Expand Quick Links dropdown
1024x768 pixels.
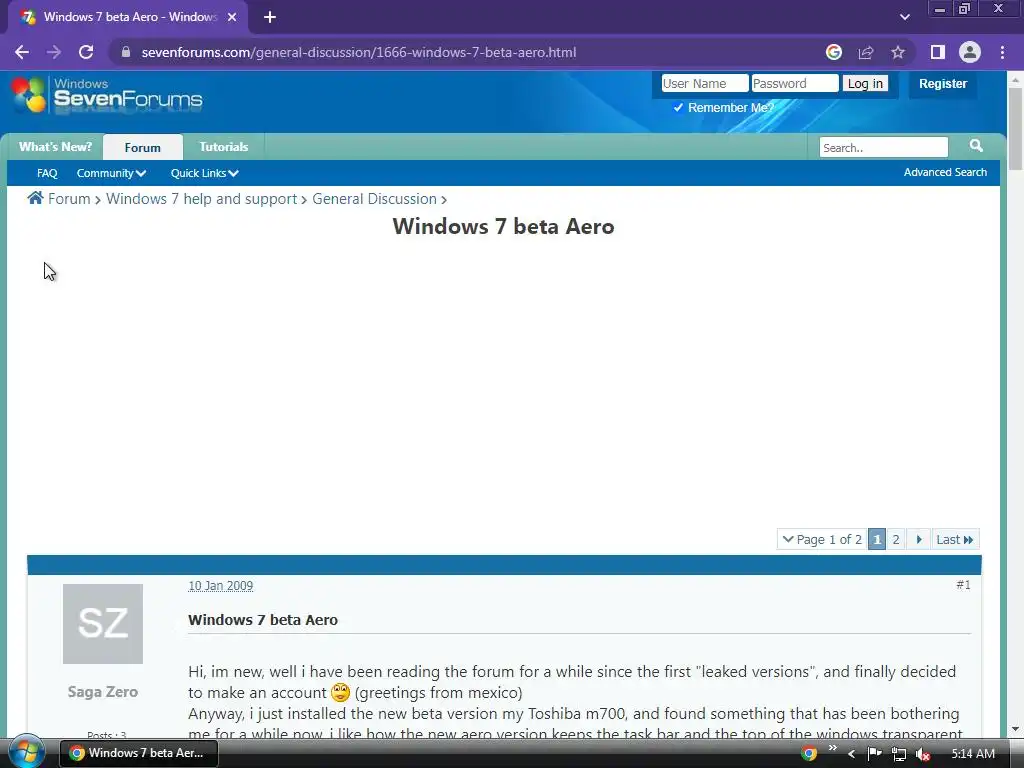[204, 173]
